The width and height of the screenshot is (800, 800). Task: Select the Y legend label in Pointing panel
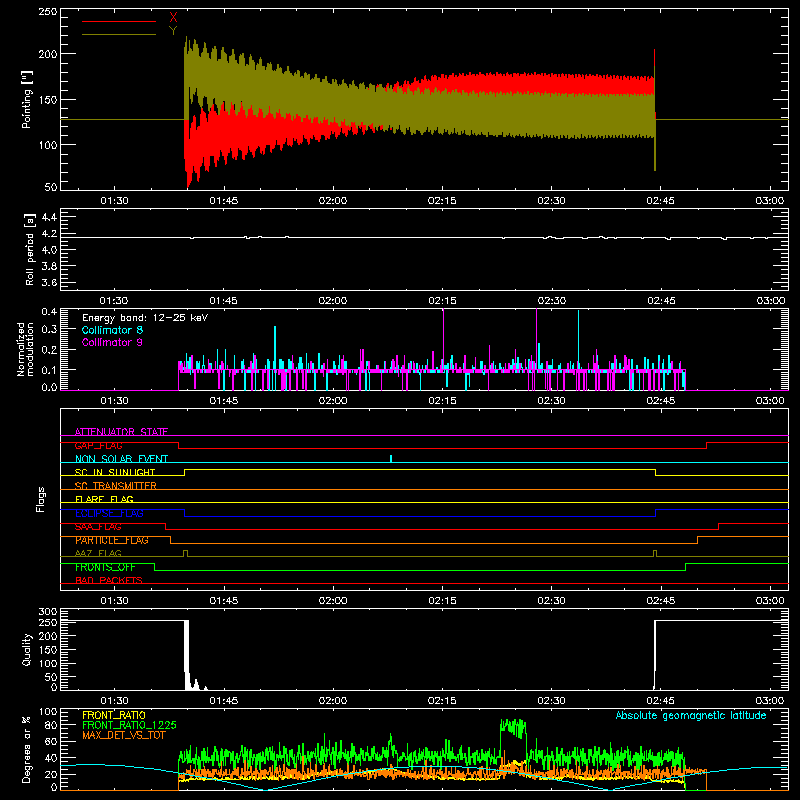(x=173, y=31)
